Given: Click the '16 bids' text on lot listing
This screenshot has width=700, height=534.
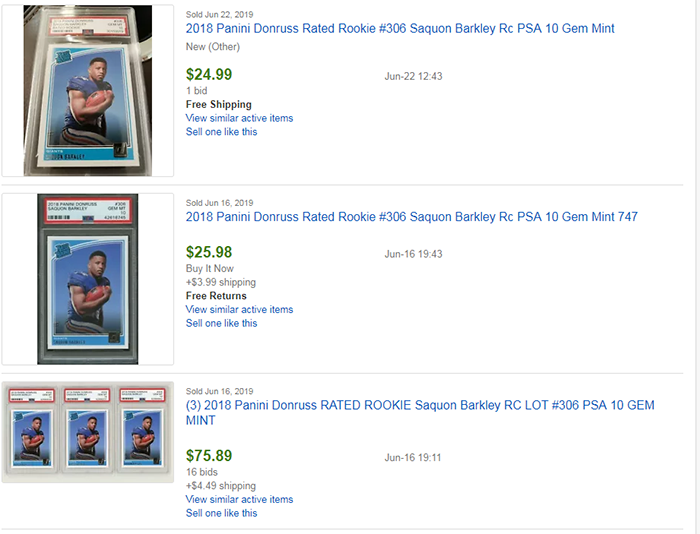Looking at the screenshot, I should [x=202, y=472].
